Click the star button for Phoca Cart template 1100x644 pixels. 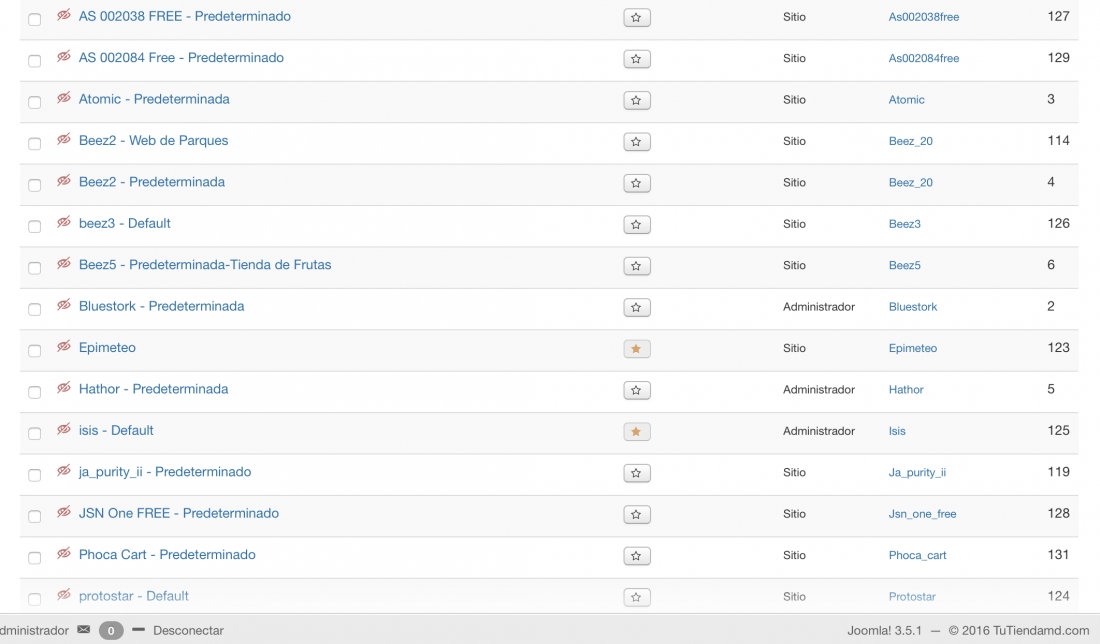(636, 556)
